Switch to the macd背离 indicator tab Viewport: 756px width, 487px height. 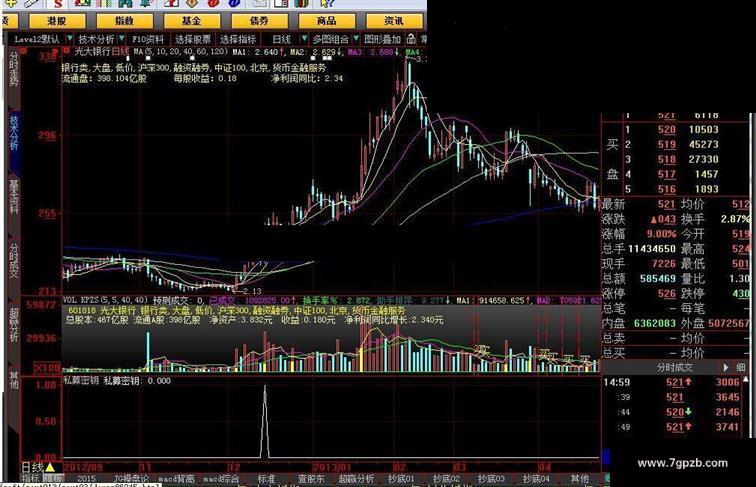176,479
